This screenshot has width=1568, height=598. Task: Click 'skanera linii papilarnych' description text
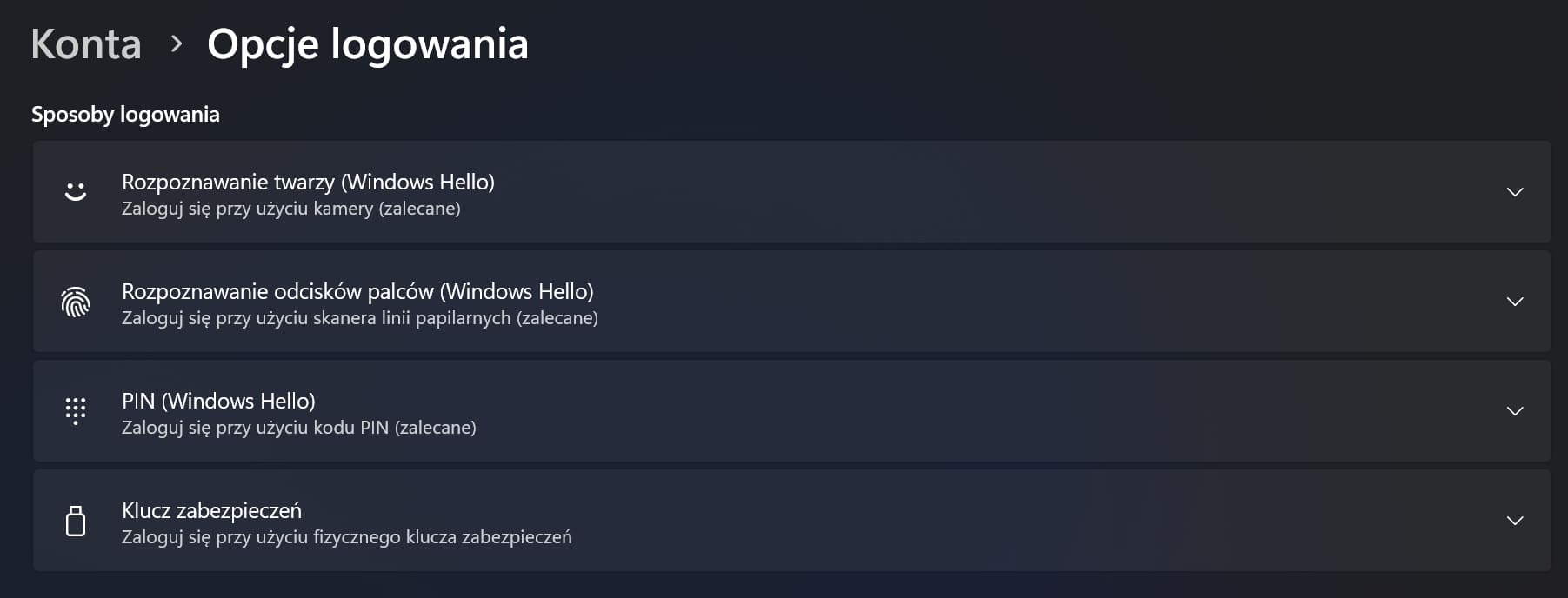point(412,318)
